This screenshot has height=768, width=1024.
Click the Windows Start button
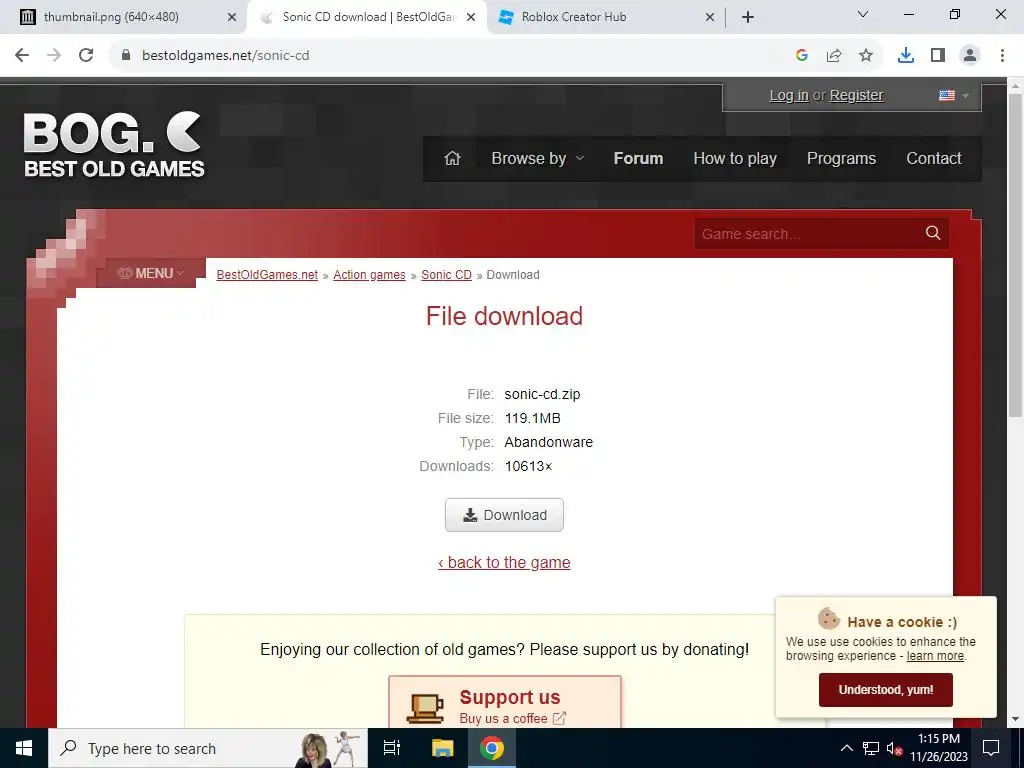click(24, 748)
